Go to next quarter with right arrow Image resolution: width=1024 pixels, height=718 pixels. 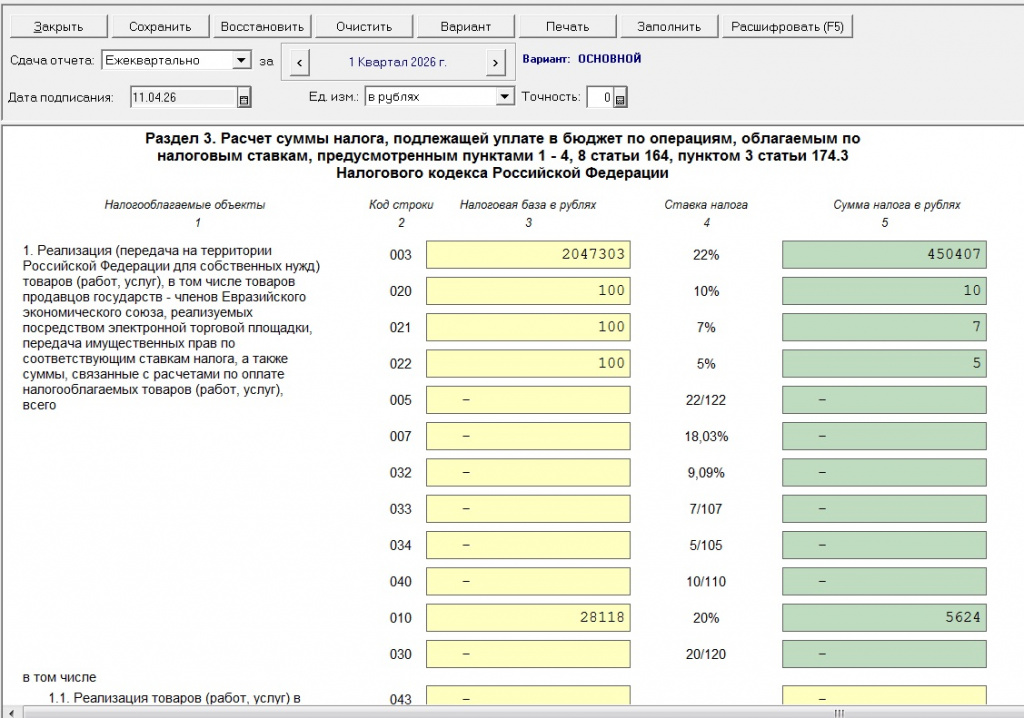coord(495,62)
